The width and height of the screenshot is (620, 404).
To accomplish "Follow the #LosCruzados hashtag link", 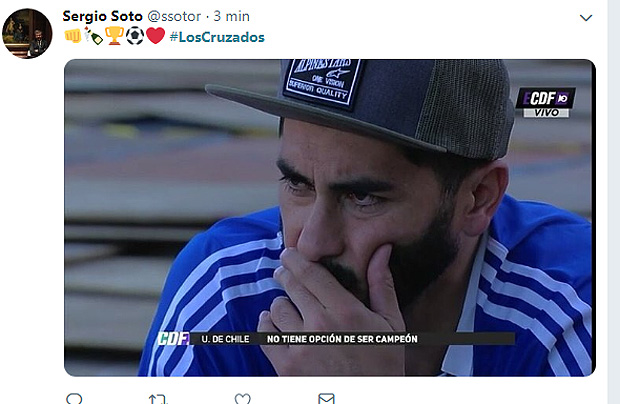I will point(217,37).
